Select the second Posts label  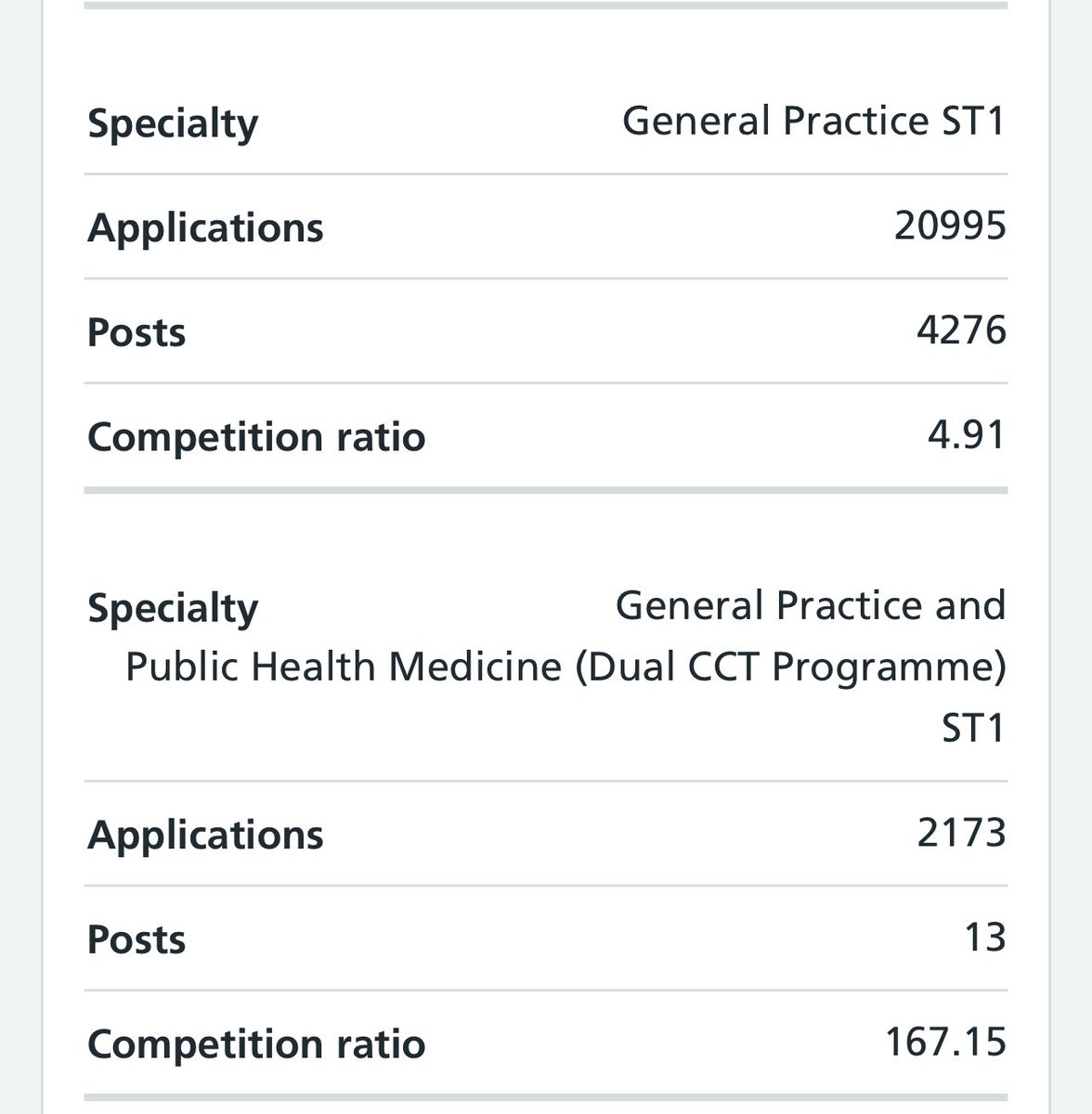(x=136, y=939)
